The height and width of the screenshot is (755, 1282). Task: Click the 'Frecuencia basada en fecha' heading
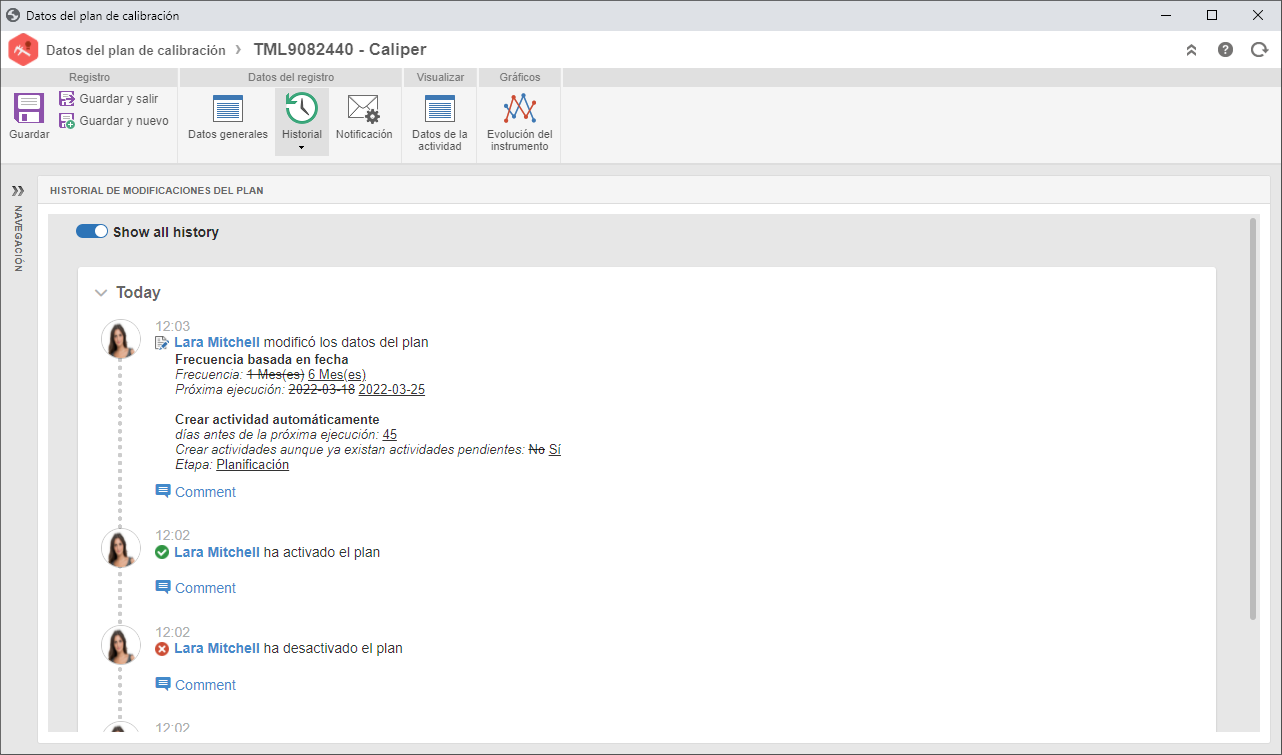tap(262, 360)
